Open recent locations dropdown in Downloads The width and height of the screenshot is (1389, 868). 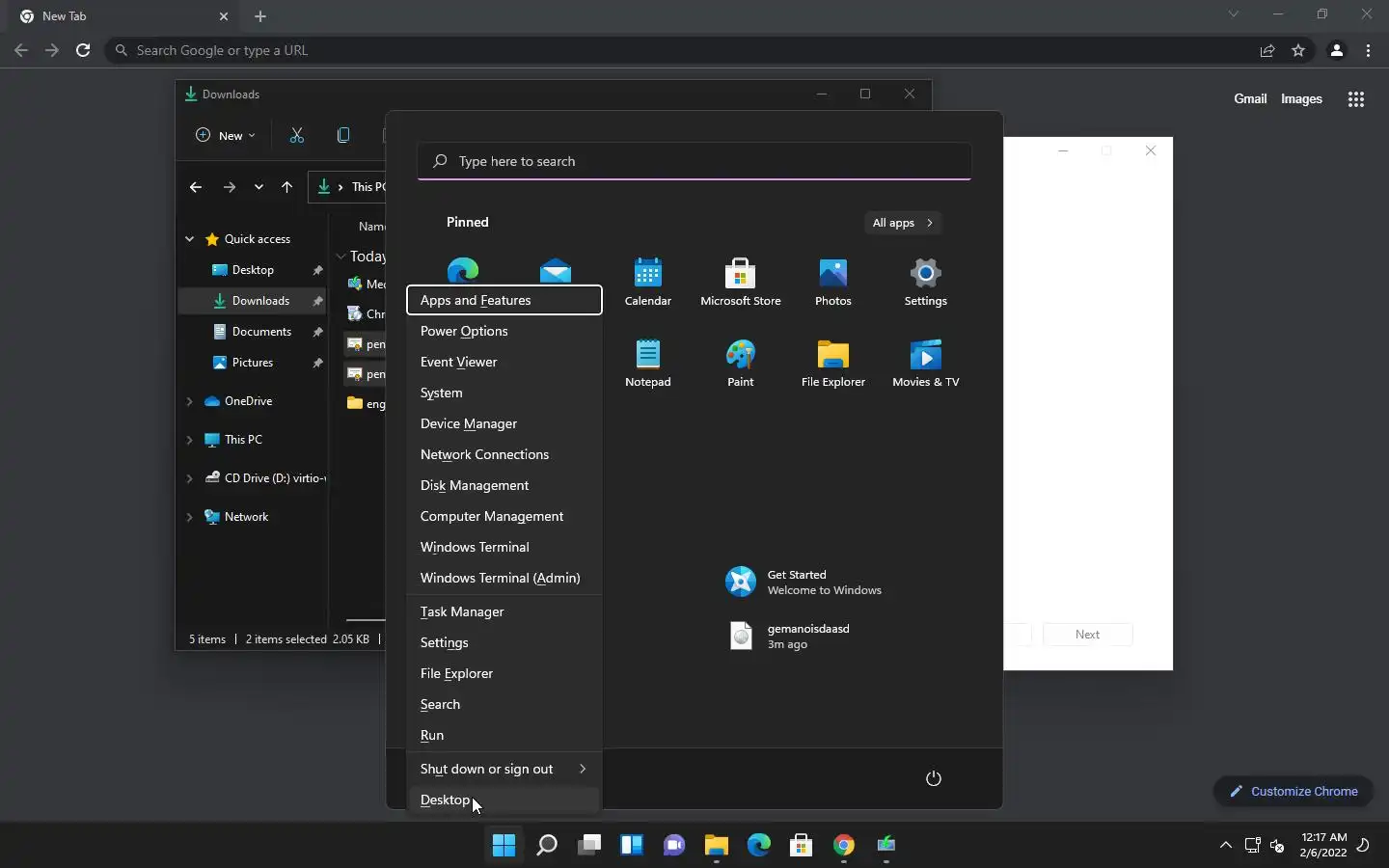click(259, 187)
